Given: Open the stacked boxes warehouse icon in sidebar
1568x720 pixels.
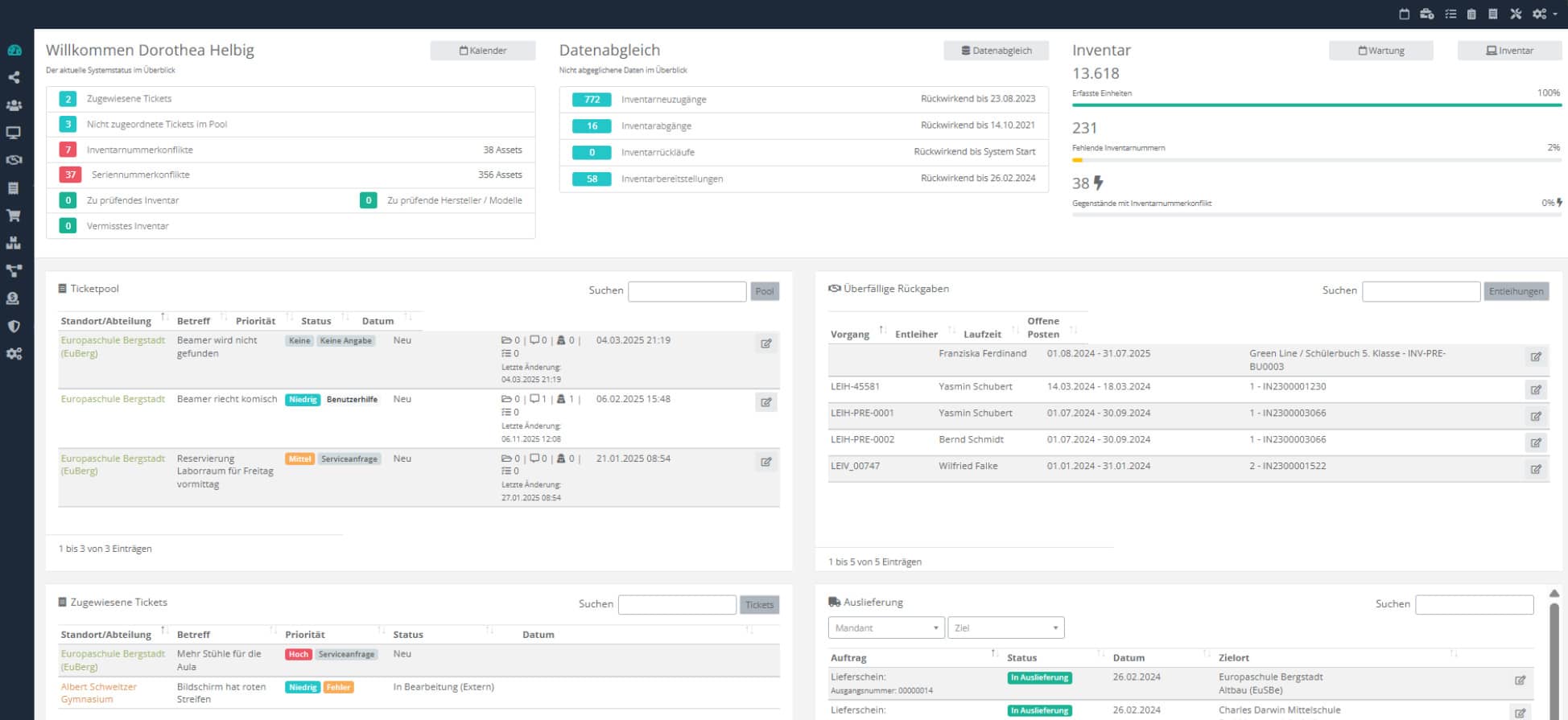Looking at the screenshot, I should (x=14, y=243).
